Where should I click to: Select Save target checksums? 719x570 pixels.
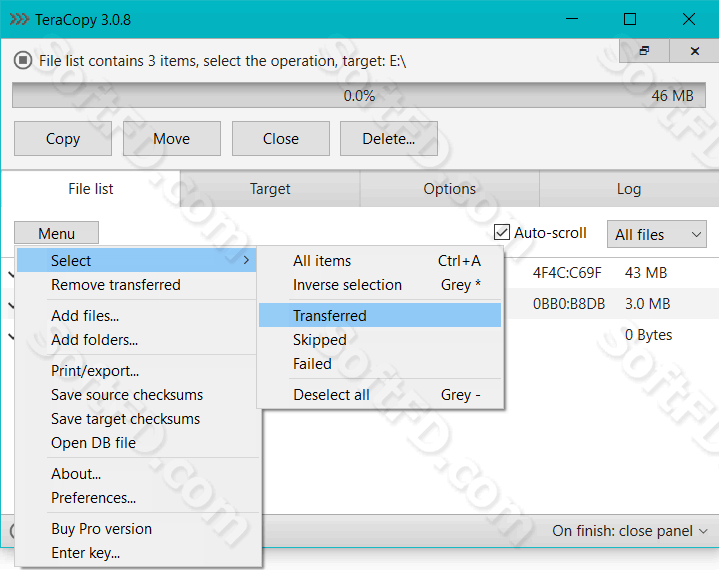point(136,419)
